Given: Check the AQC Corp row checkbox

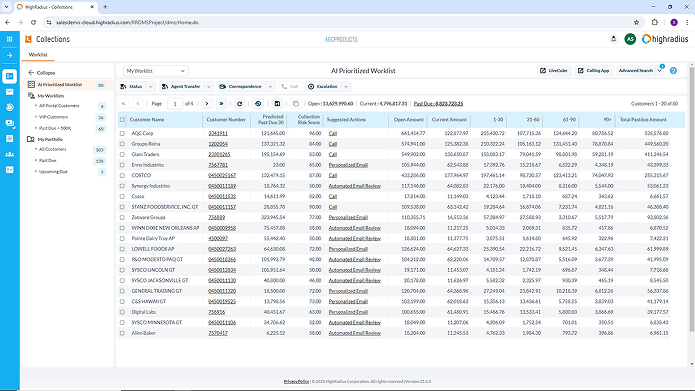Looking at the screenshot, I should click(122, 133).
